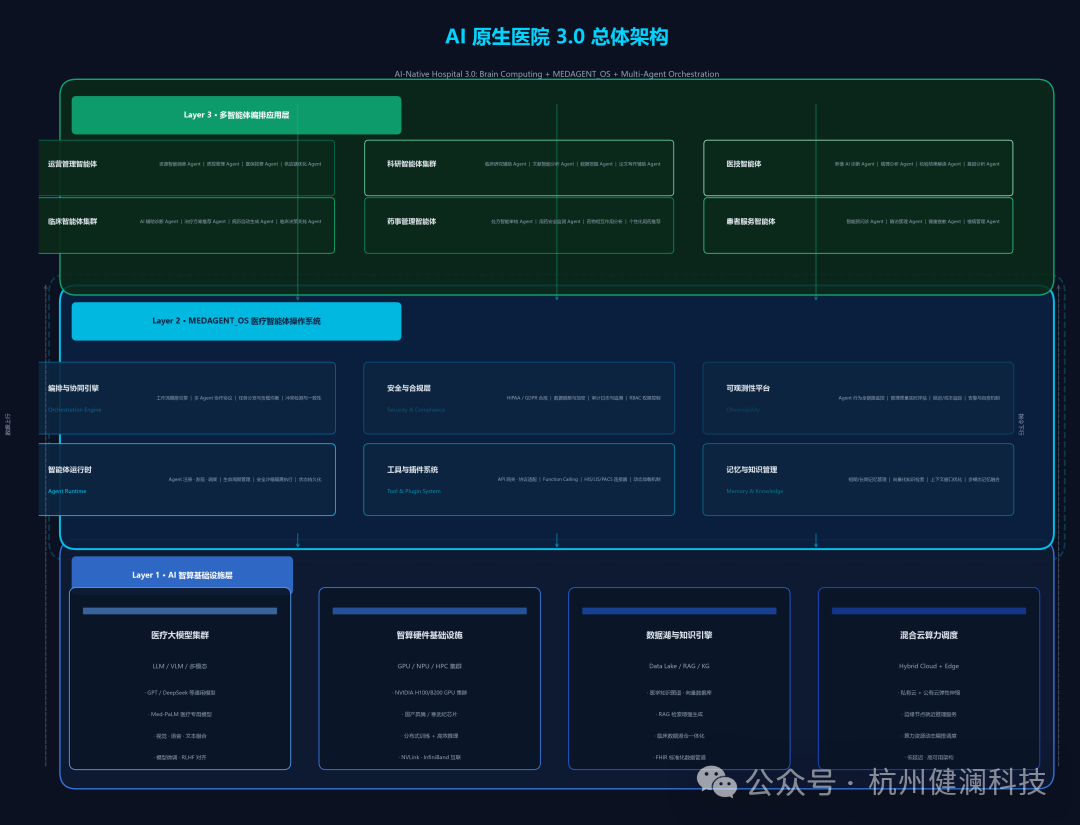Click the HIS/LIS/PACS 连接器 text
The height and width of the screenshot is (825, 1080).
tap(606, 479)
